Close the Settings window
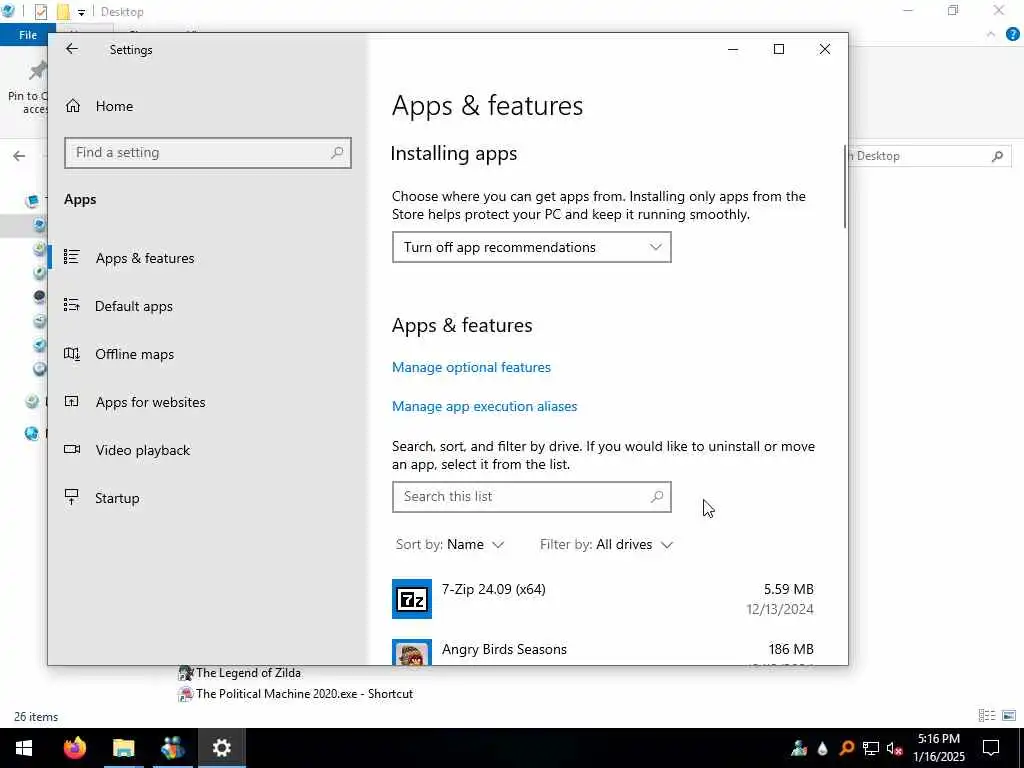Image resolution: width=1024 pixels, height=768 pixels. click(825, 49)
